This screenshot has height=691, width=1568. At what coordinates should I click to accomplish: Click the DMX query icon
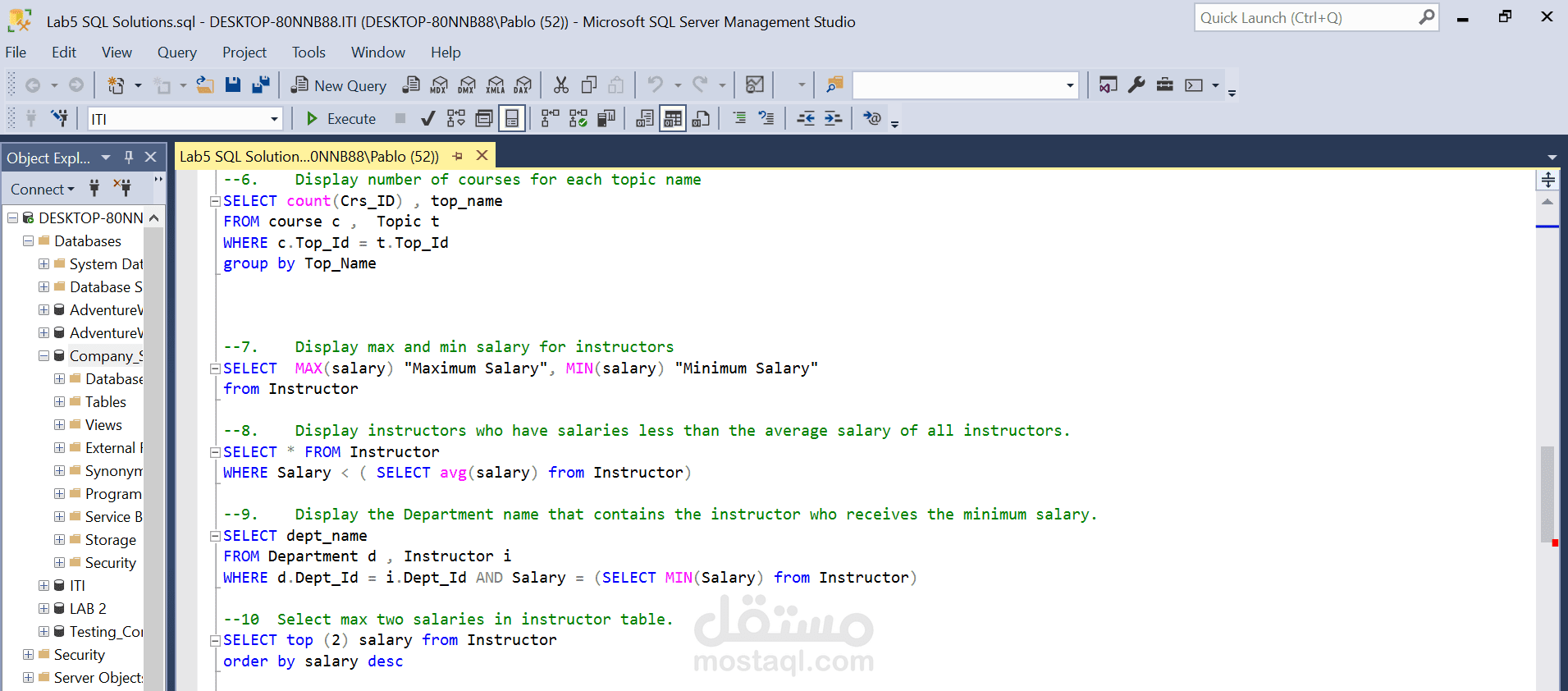click(467, 85)
